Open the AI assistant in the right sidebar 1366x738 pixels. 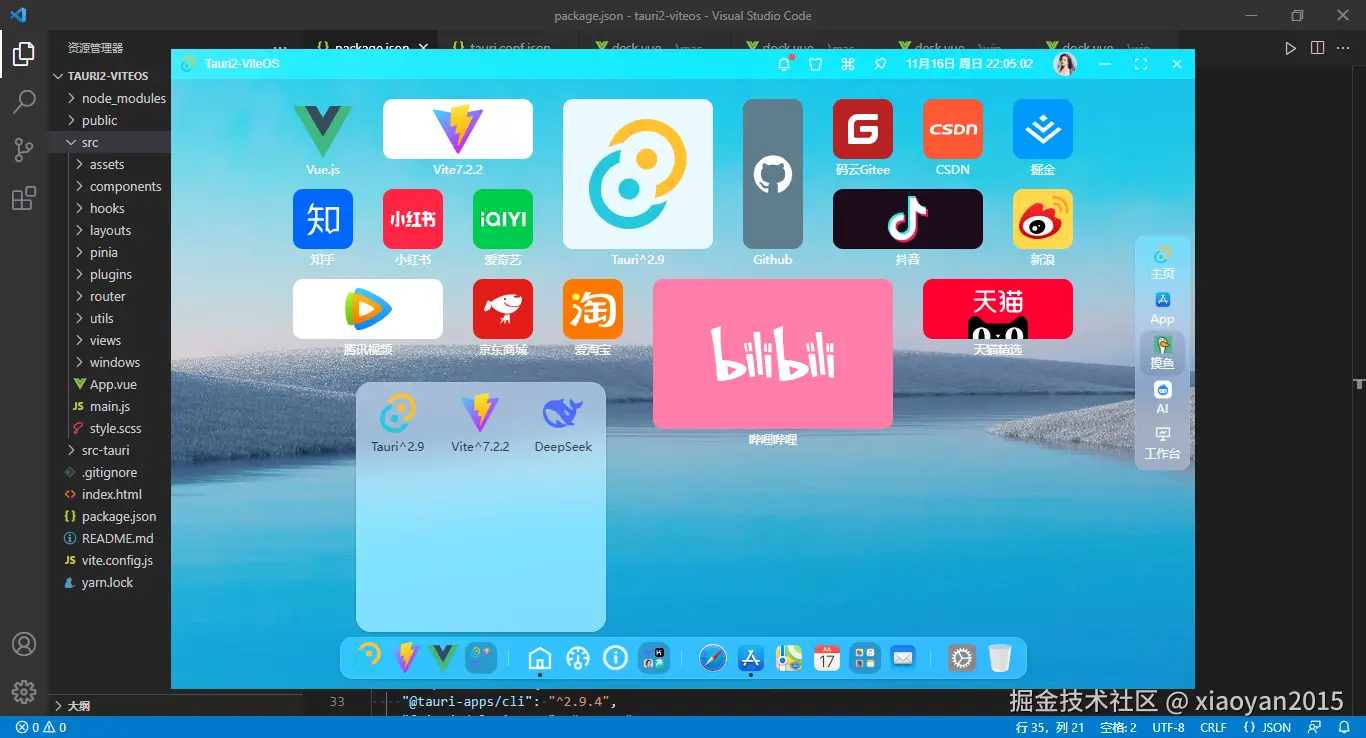coord(1162,397)
